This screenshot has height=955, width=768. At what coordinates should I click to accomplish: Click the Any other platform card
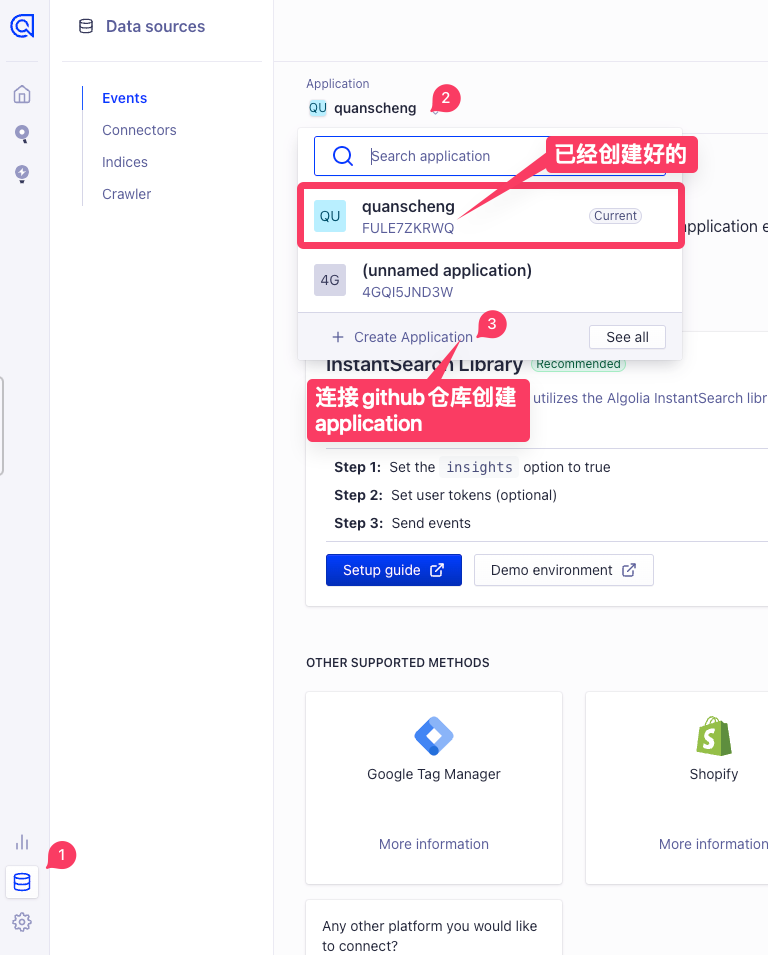pos(434,928)
